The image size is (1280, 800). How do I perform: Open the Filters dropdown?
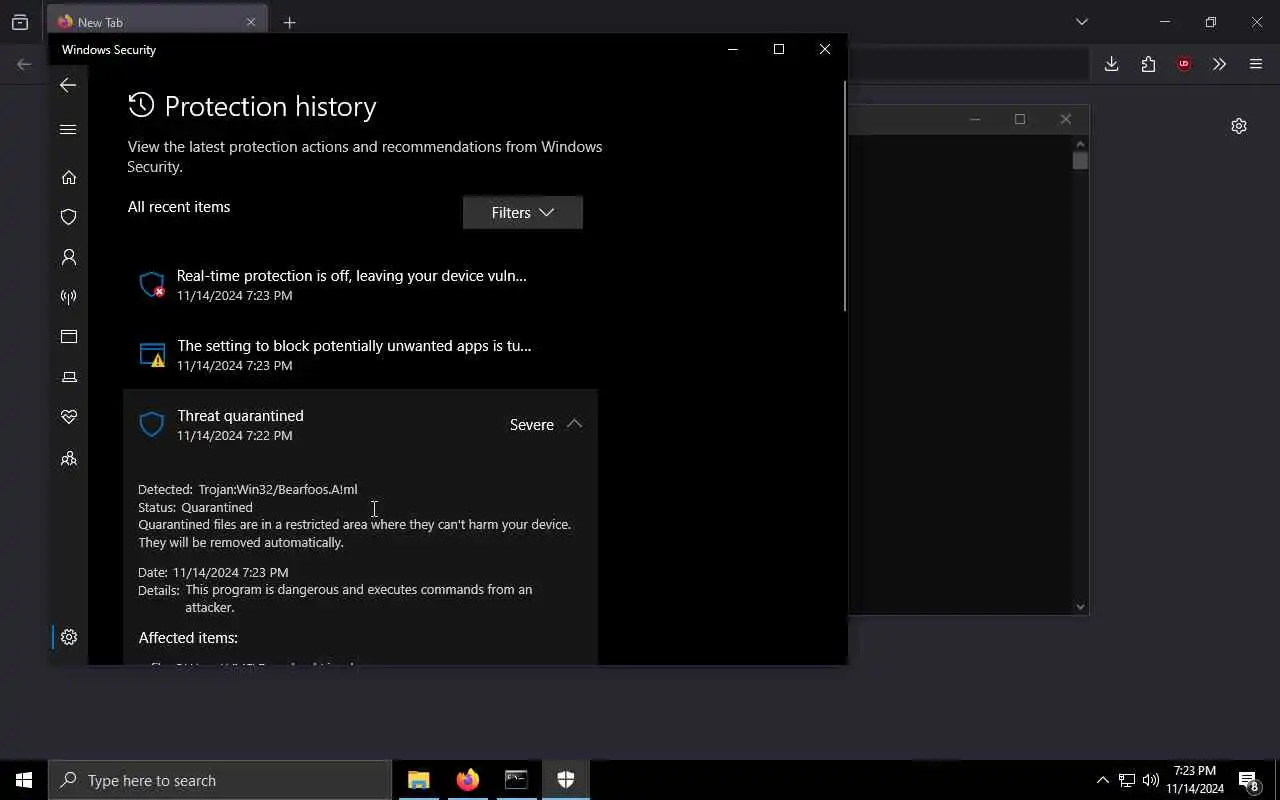coord(523,212)
